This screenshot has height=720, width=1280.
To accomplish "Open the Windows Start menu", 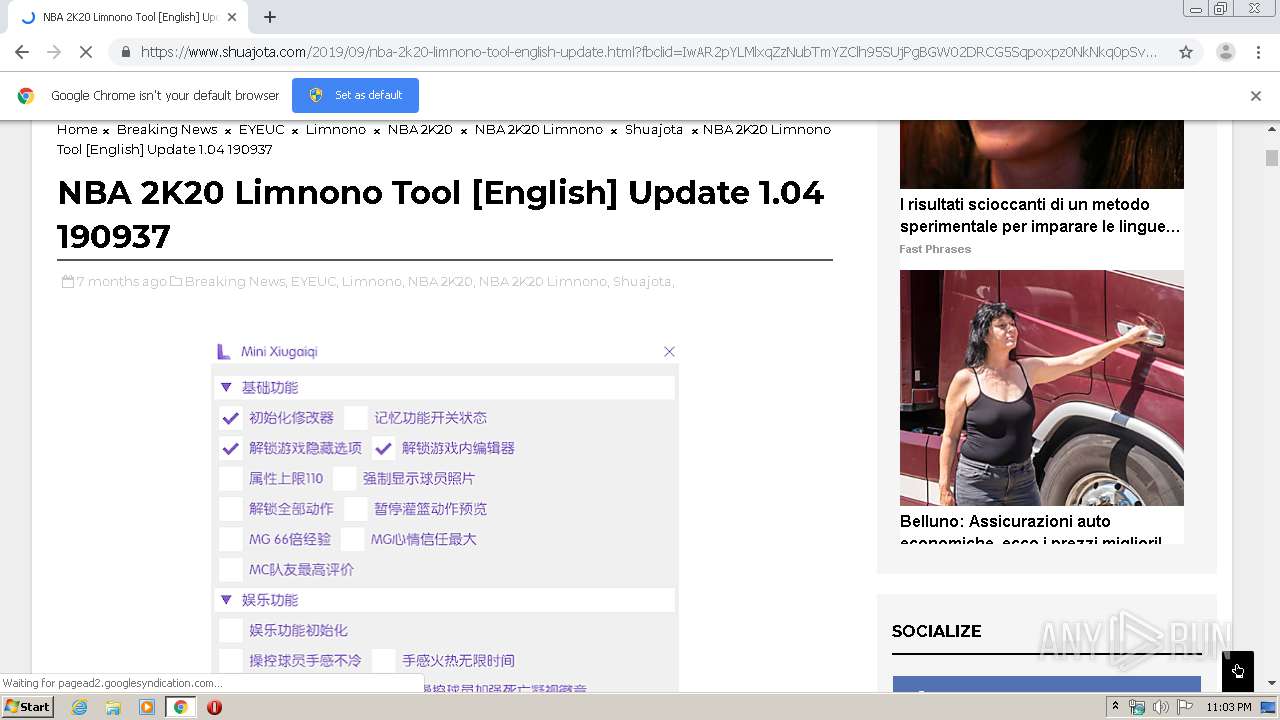I will click(27, 707).
